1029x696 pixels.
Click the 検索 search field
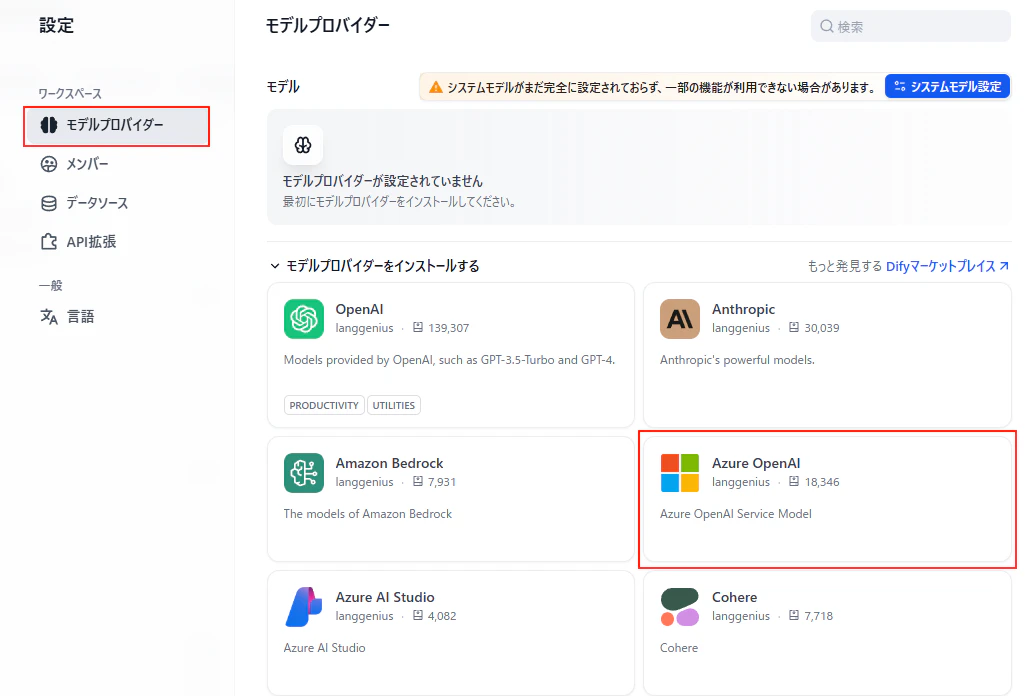911,26
